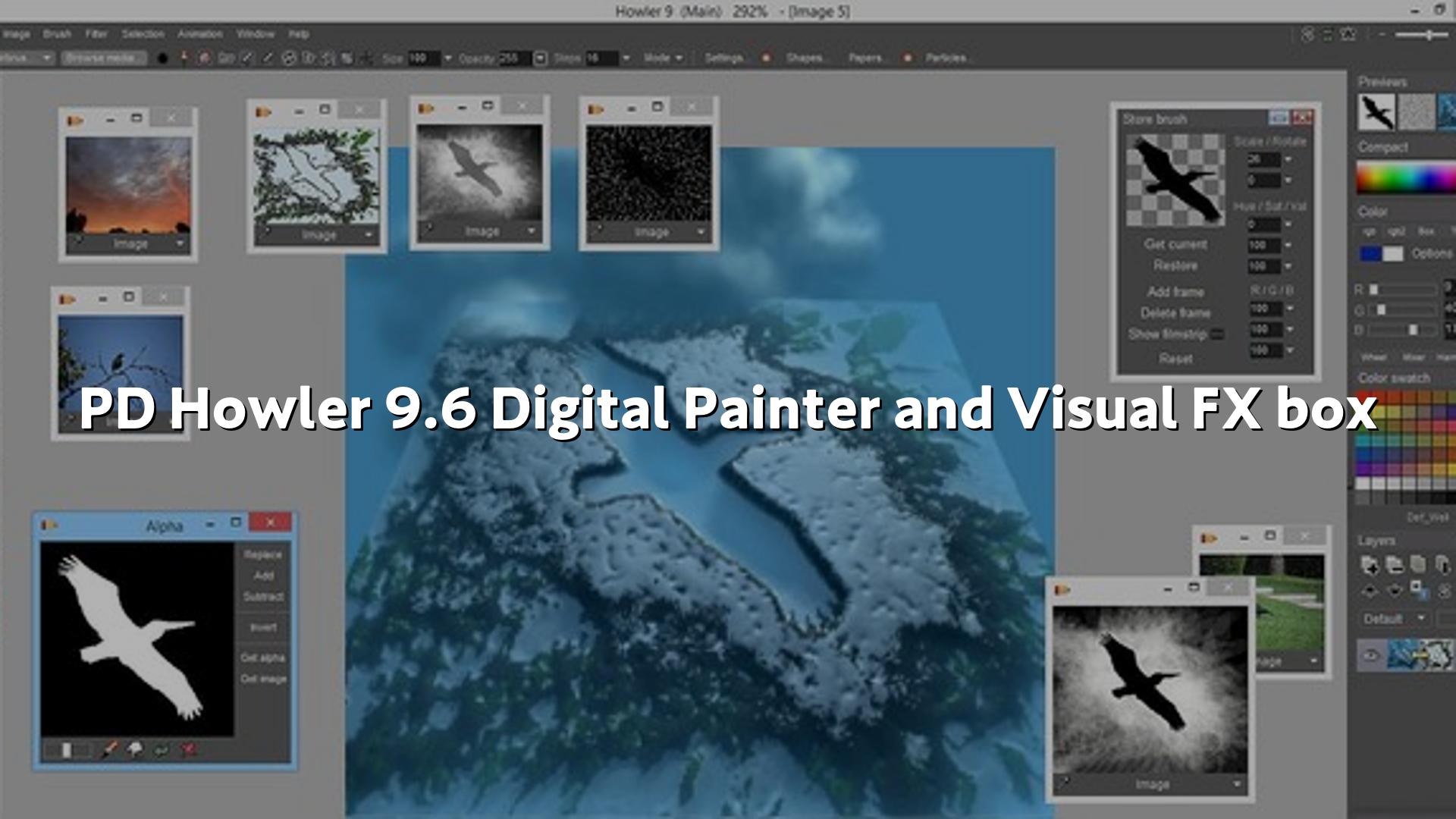Click red X icon in Alpha window
This screenshot has width=1456, height=819.
click(188, 750)
